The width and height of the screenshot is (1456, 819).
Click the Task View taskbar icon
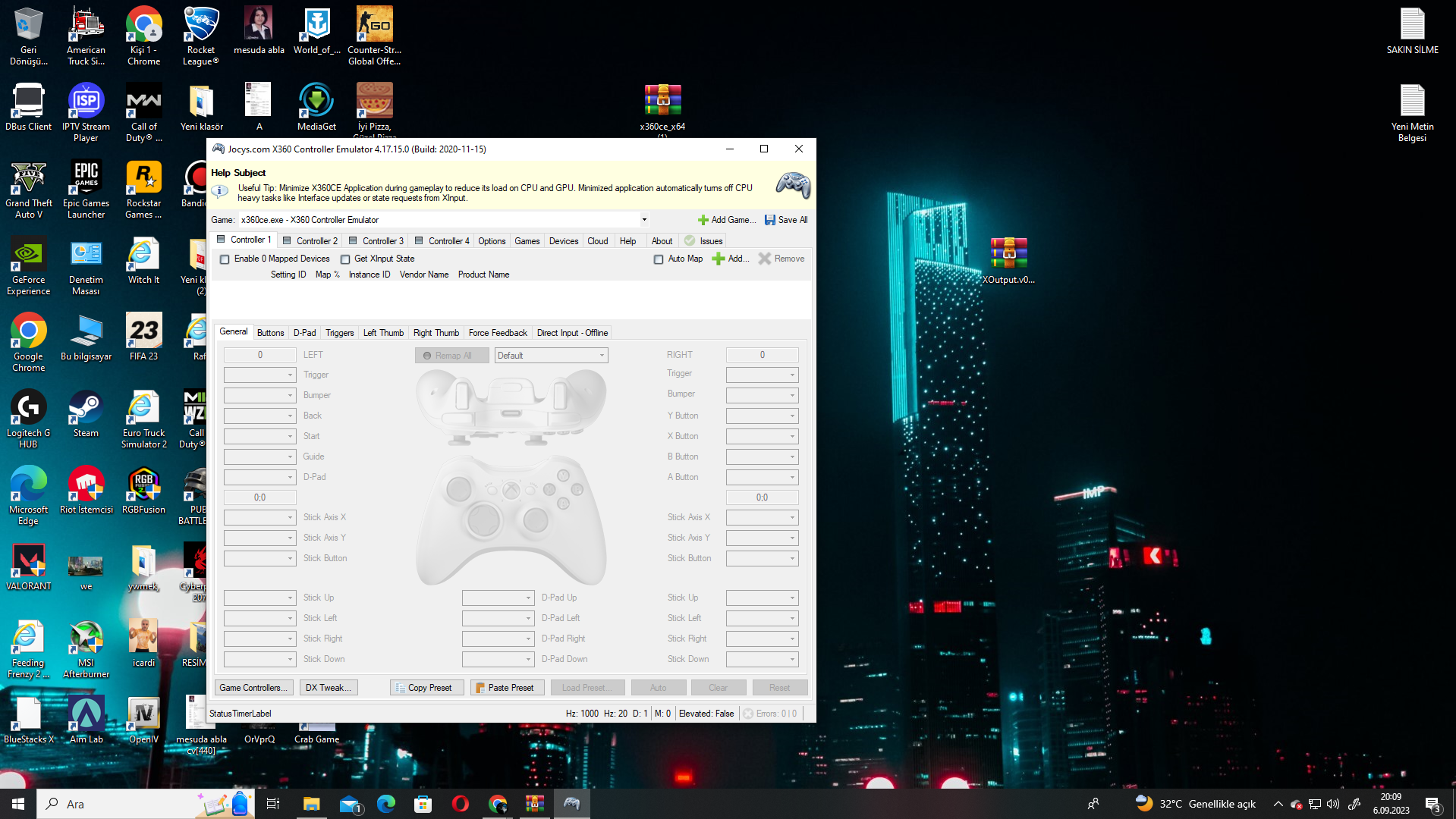(273, 804)
